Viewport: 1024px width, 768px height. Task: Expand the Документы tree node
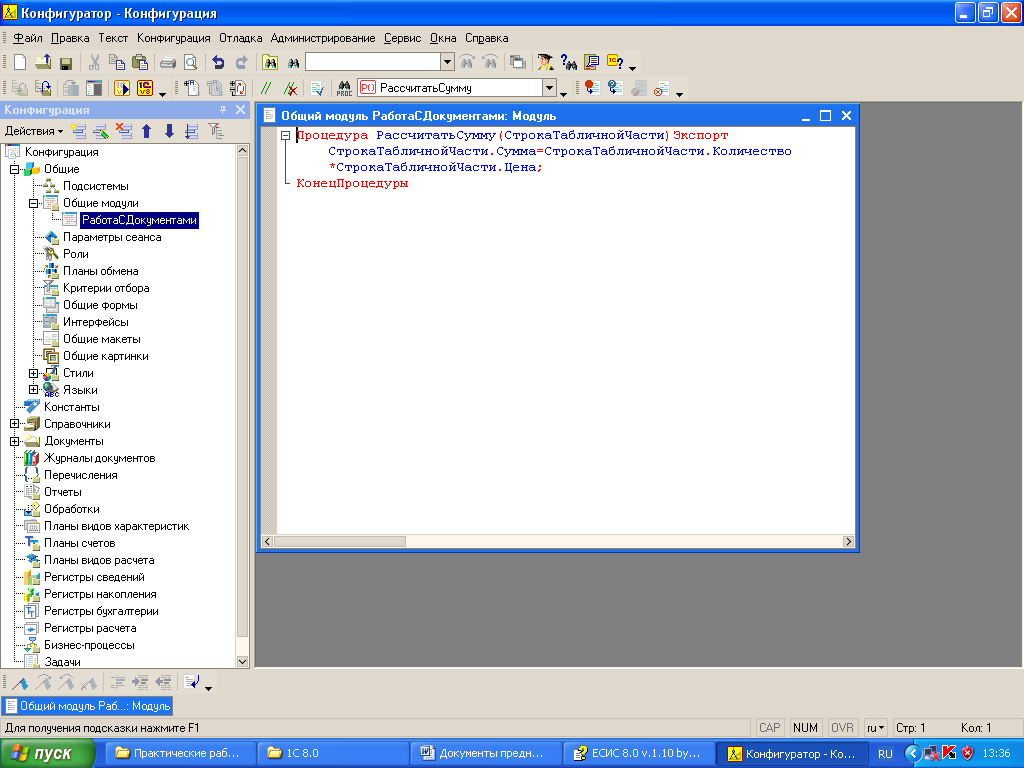click(x=14, y=441)
